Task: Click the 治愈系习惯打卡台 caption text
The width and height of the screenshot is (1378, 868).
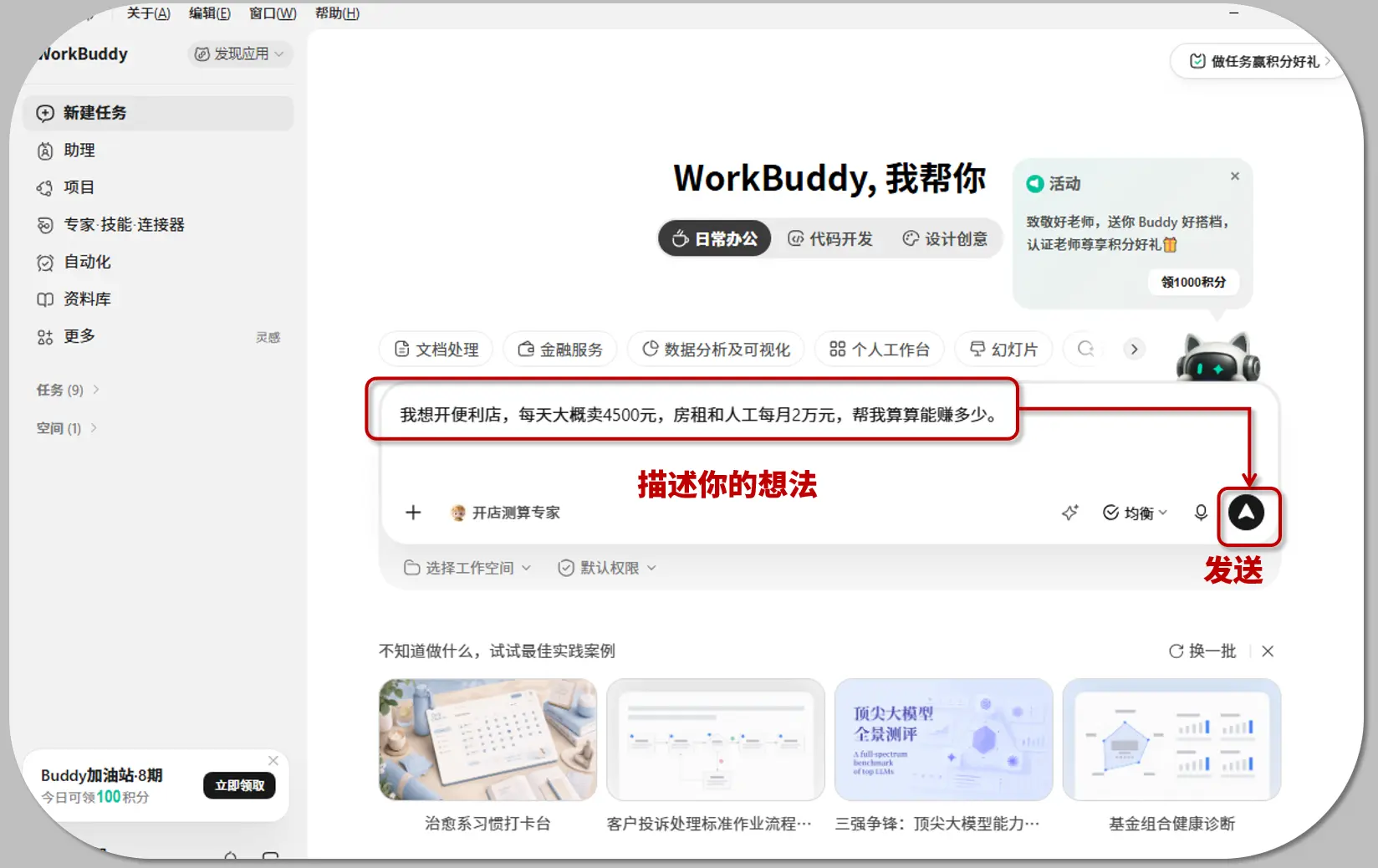Action: pos(488,824)
